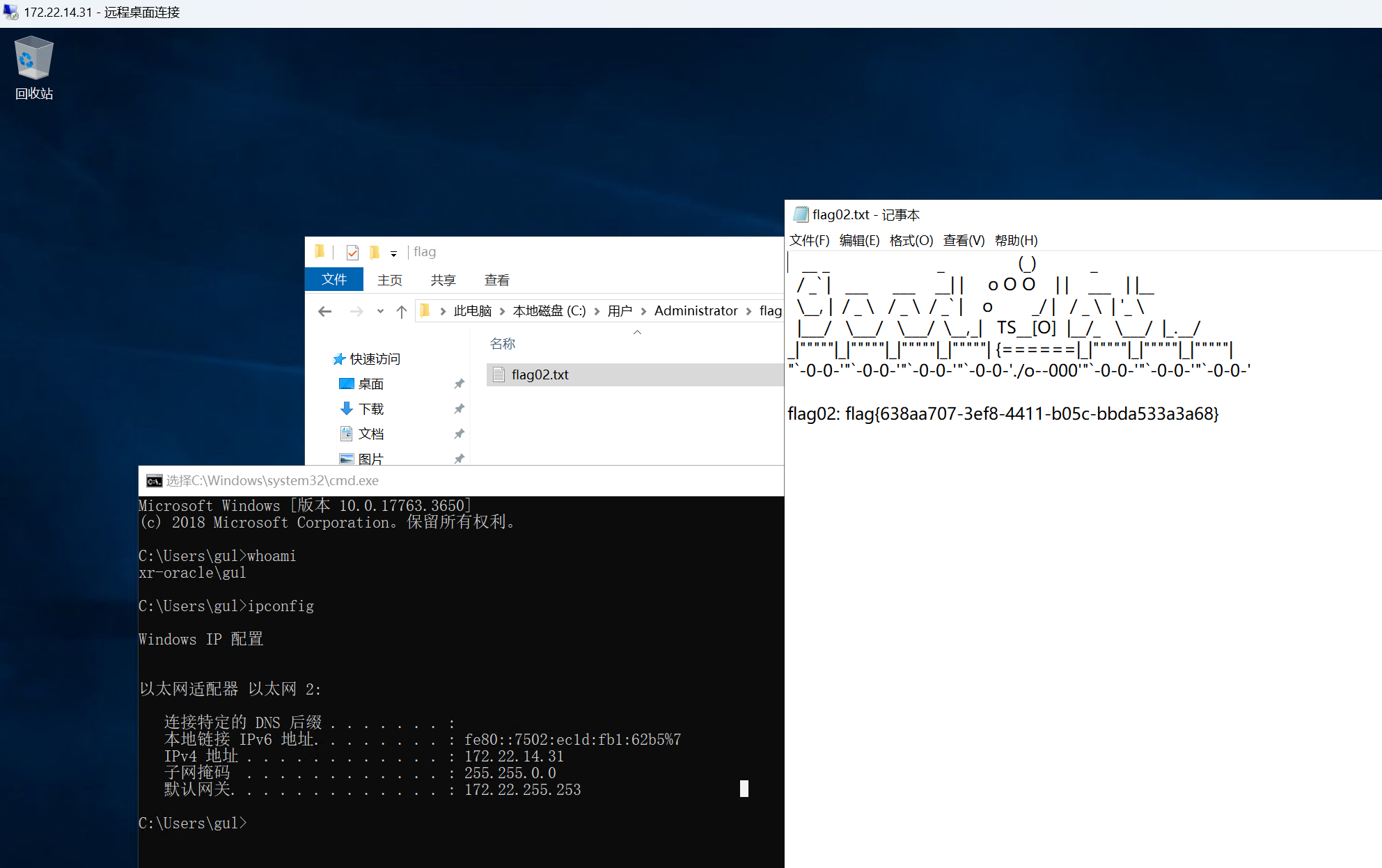Viewport: 1382px width, 868px height.
Task: Click the Explorer back arrow button
Action: coord(324,311)
